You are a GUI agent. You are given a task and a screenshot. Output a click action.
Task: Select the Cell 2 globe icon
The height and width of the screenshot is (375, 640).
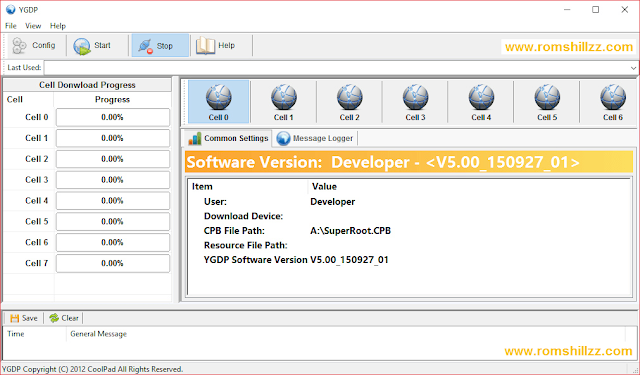349,102
